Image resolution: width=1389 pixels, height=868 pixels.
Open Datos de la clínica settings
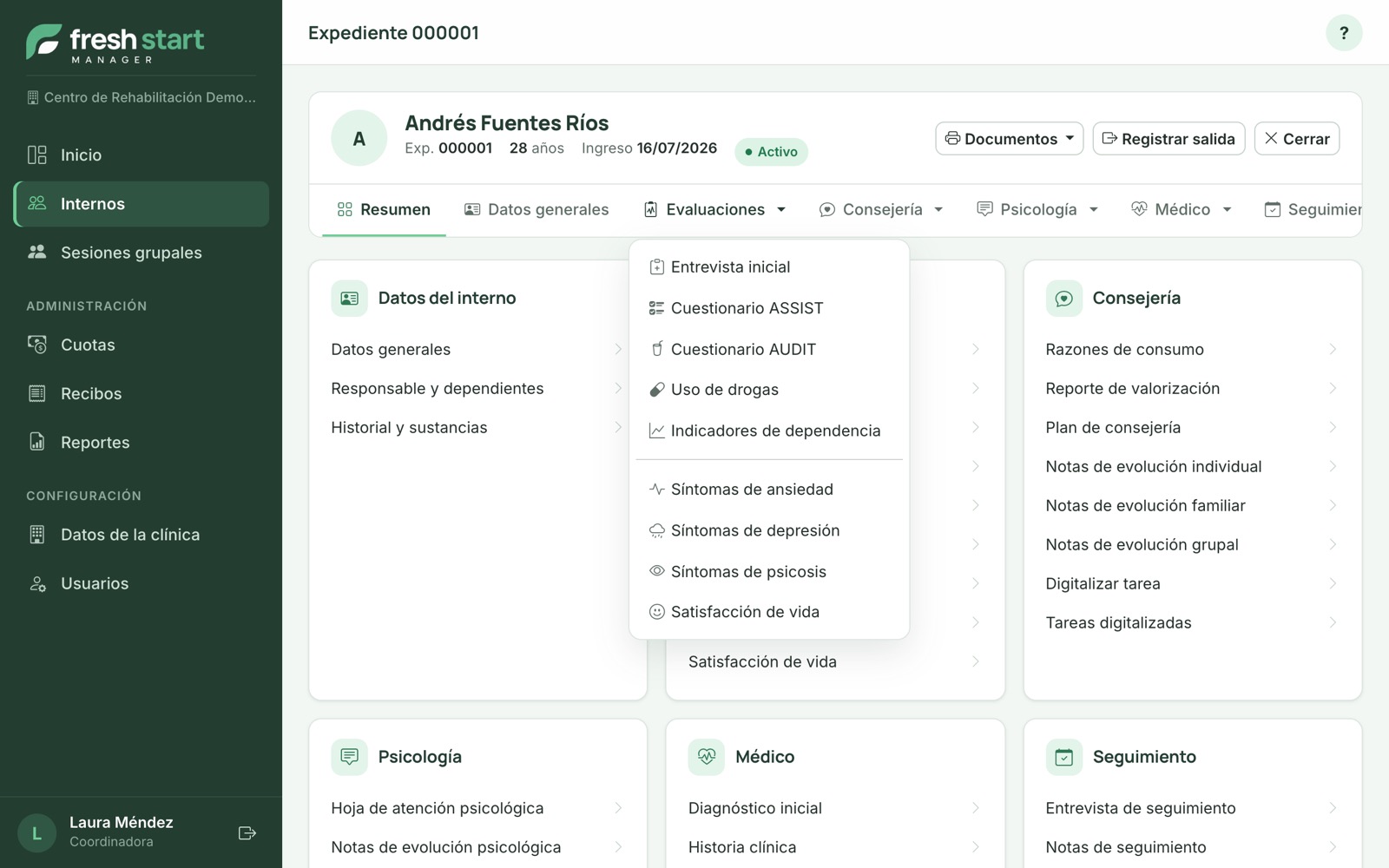point(141,535)
